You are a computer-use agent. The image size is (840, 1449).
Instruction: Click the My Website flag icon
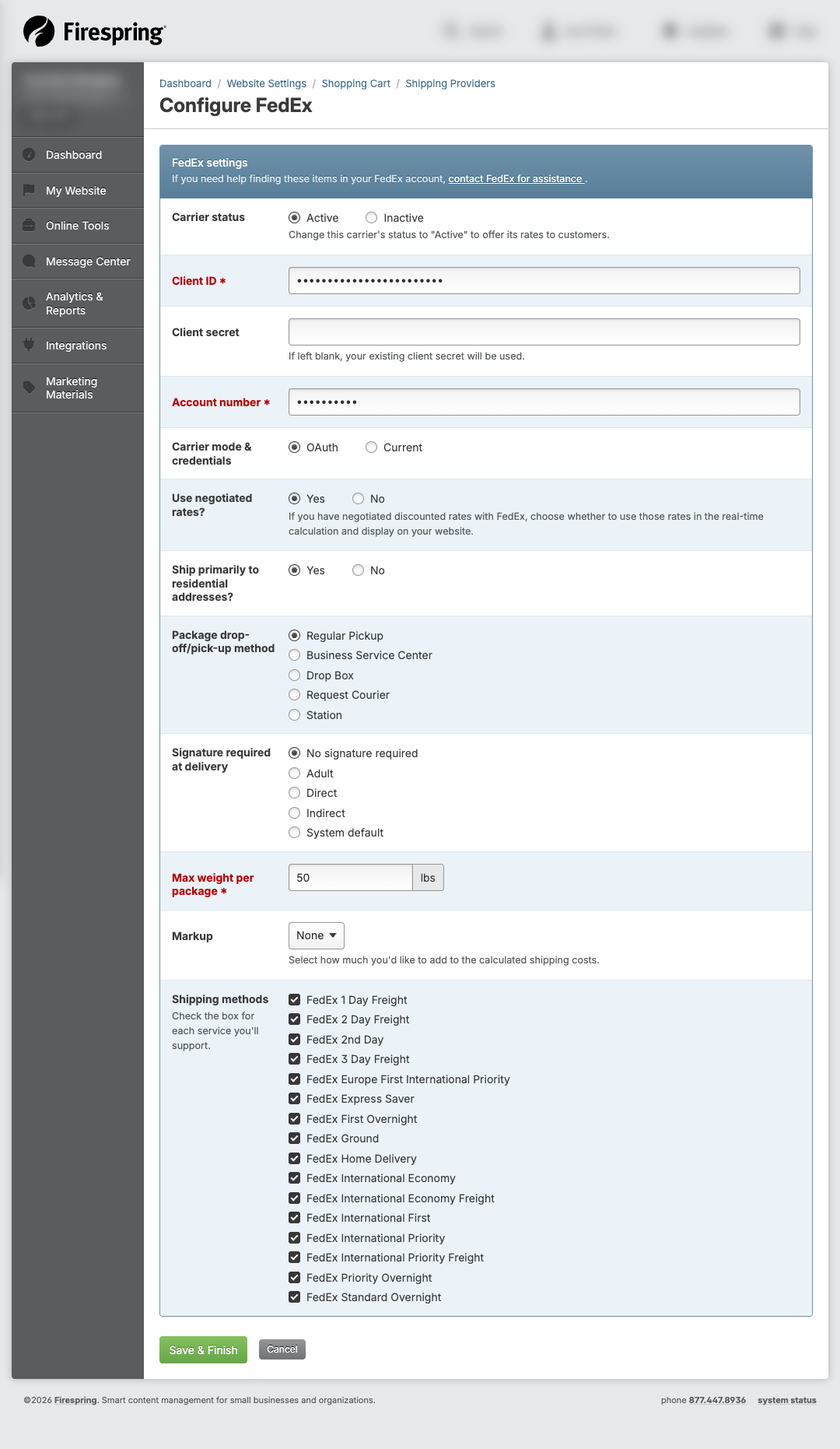pyautogui.click(x=29, y=190)
